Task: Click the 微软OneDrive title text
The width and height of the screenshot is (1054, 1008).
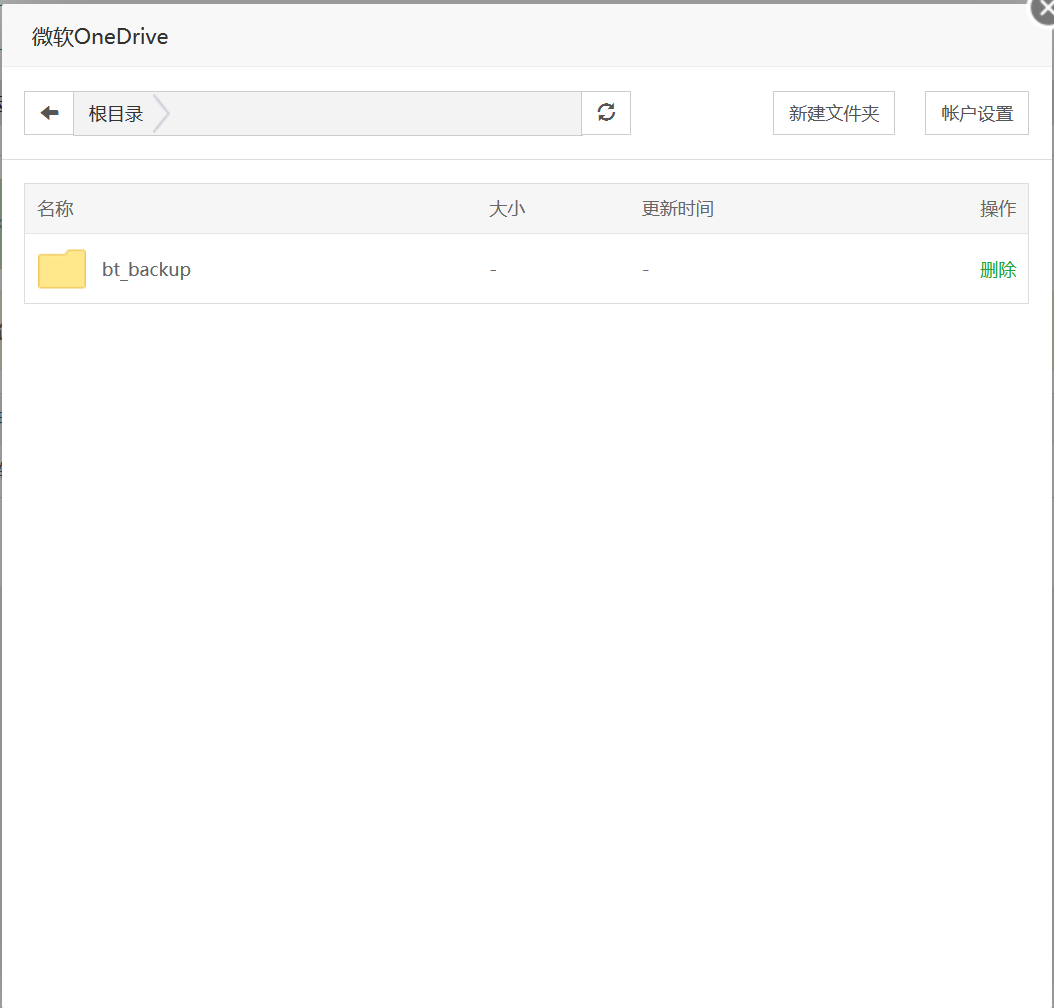Action: [99, 36]
